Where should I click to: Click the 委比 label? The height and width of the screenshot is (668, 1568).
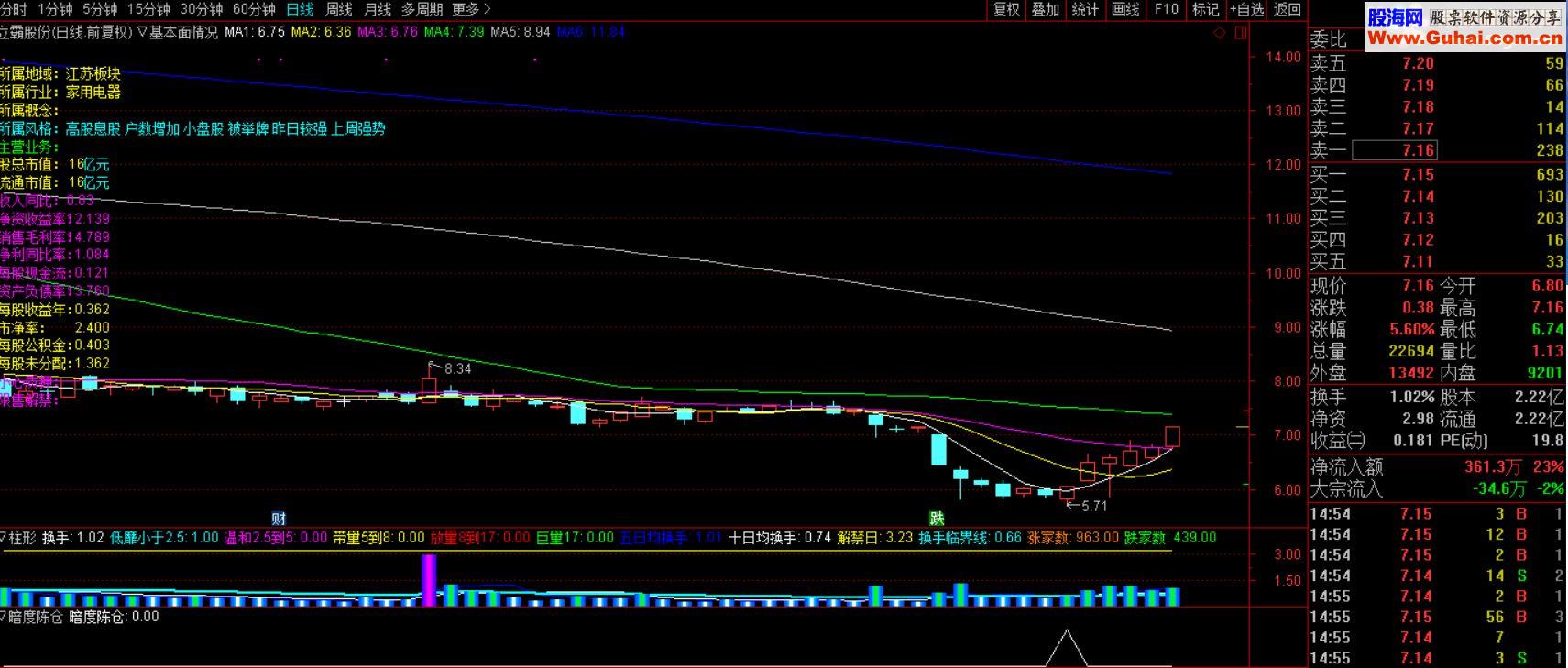point(1328,39)
